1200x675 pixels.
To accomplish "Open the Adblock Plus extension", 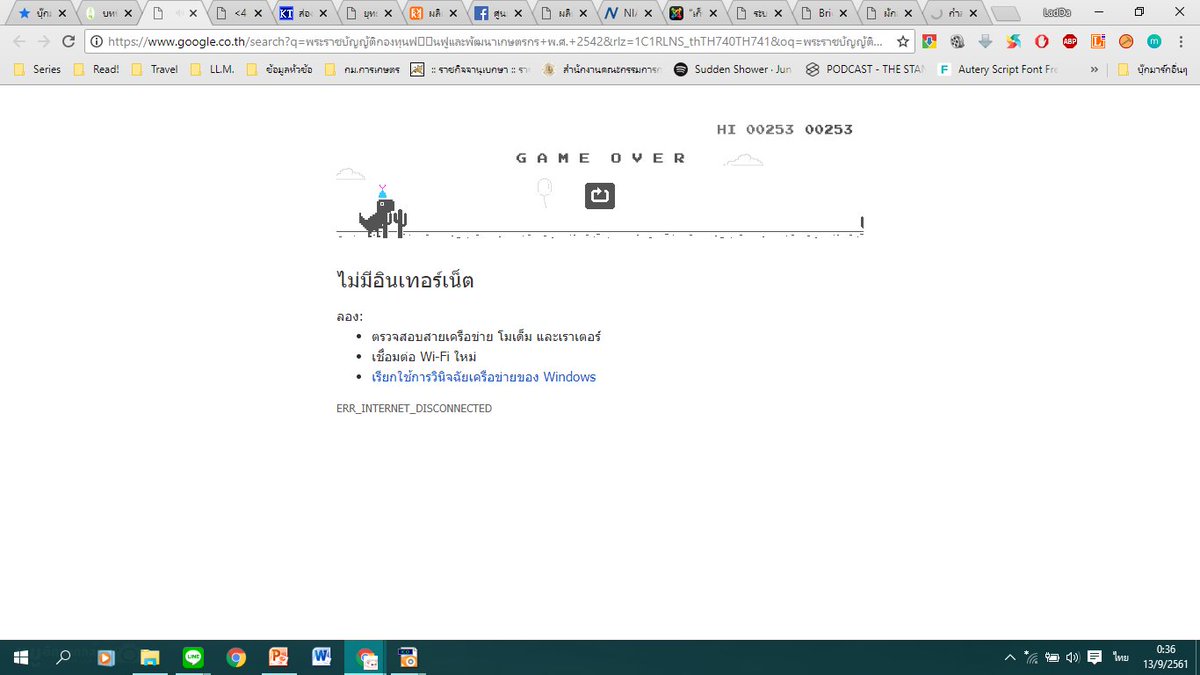I will click(x=1068, y=42).
